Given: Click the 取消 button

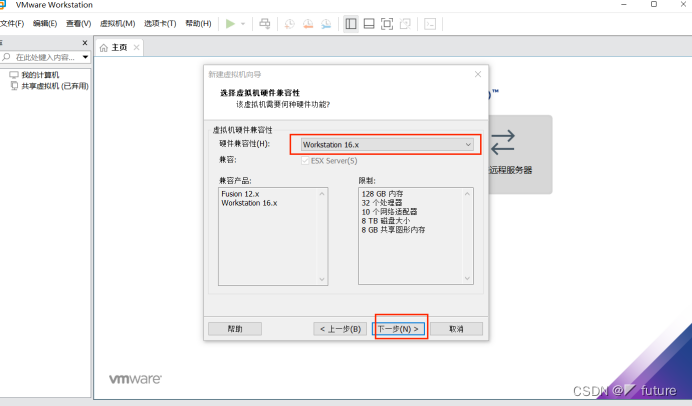Looking at the screenshot, I should point(456,329).
